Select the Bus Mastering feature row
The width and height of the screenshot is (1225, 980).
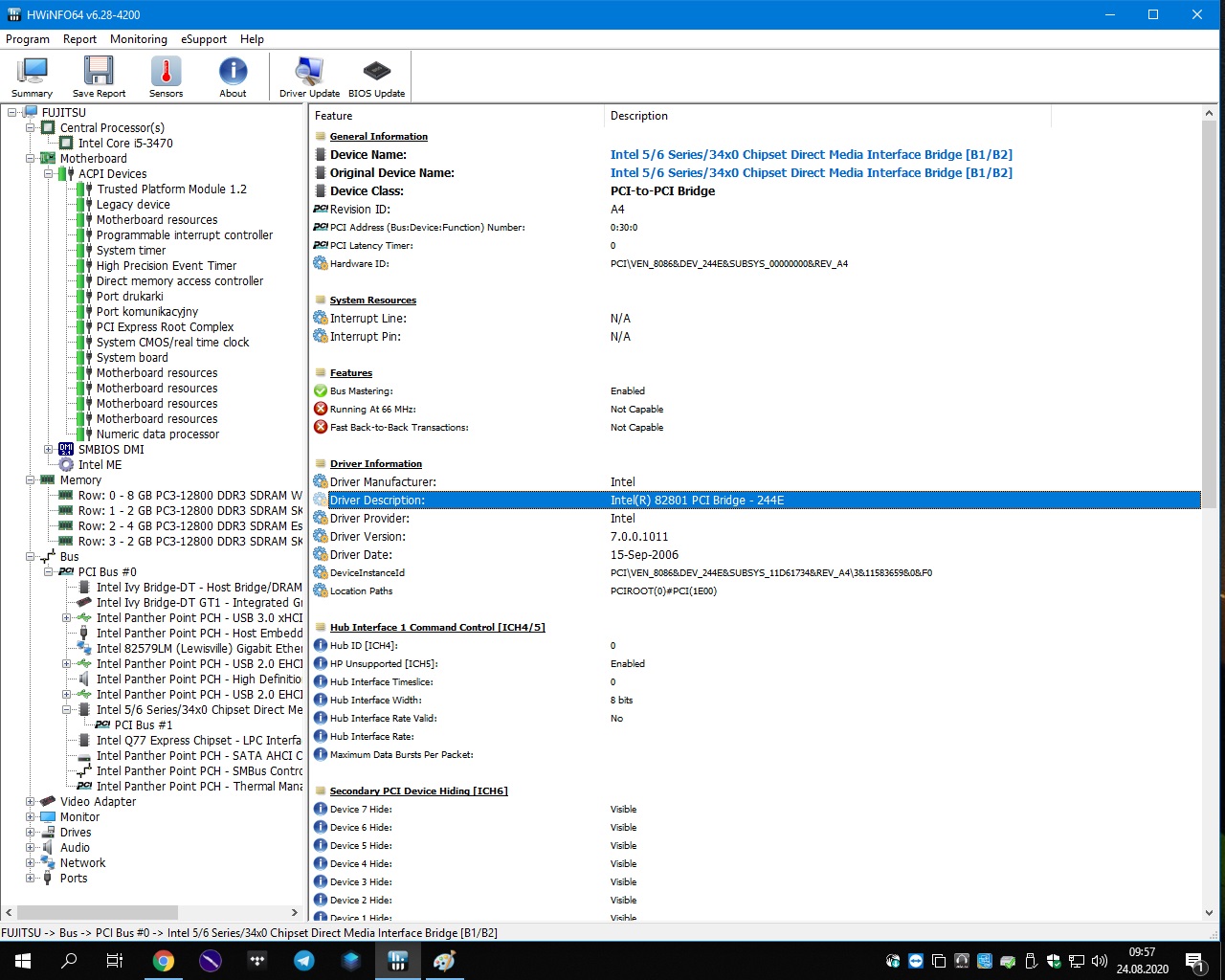(x=756, y=391)
